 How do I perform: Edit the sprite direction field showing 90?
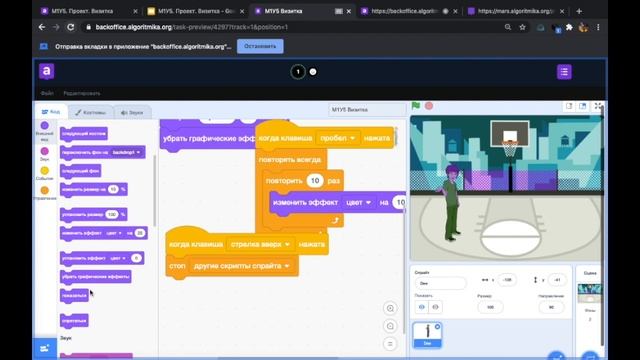[551, 307]
